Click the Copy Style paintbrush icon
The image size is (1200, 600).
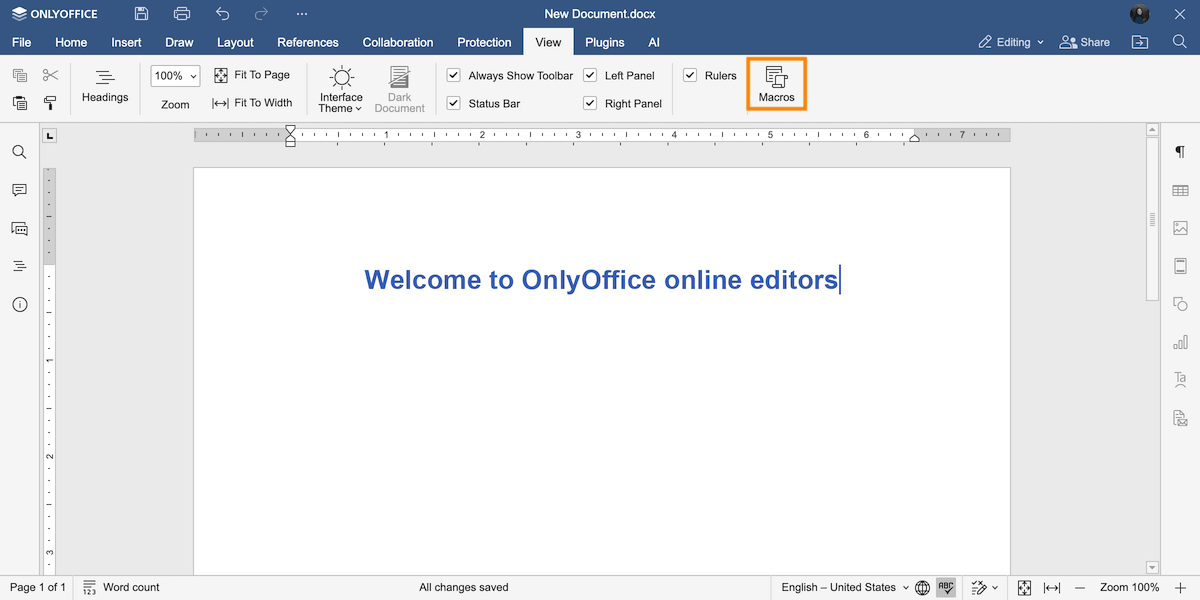[50, 103]
